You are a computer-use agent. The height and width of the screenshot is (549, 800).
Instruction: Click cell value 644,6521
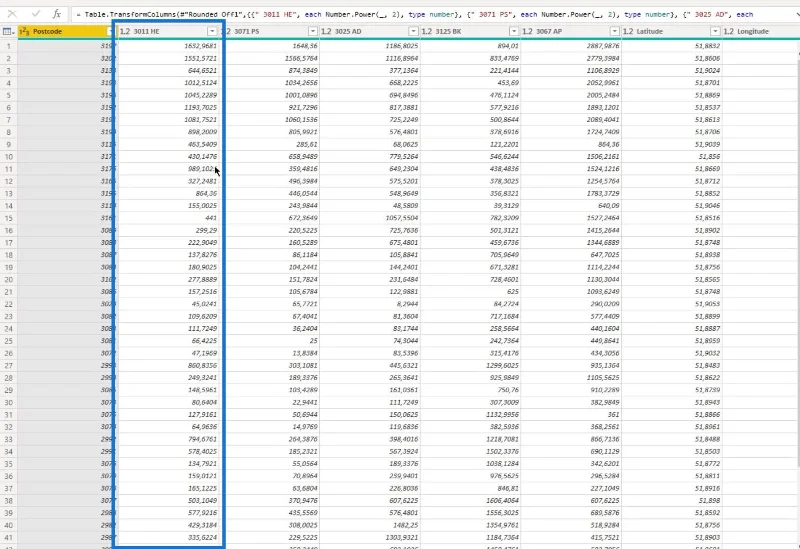[x=203, y=70]
